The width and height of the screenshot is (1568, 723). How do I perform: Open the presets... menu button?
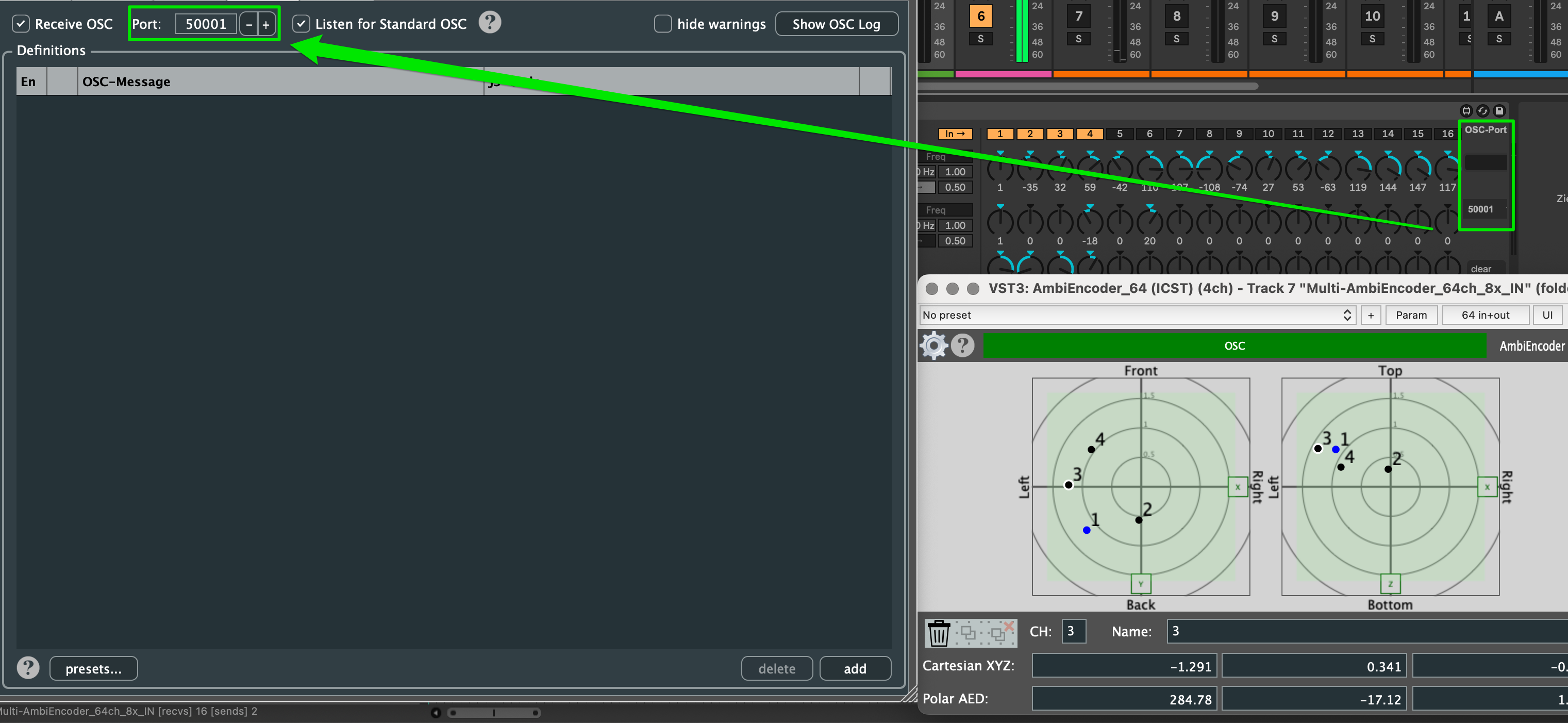pos(93,668)
